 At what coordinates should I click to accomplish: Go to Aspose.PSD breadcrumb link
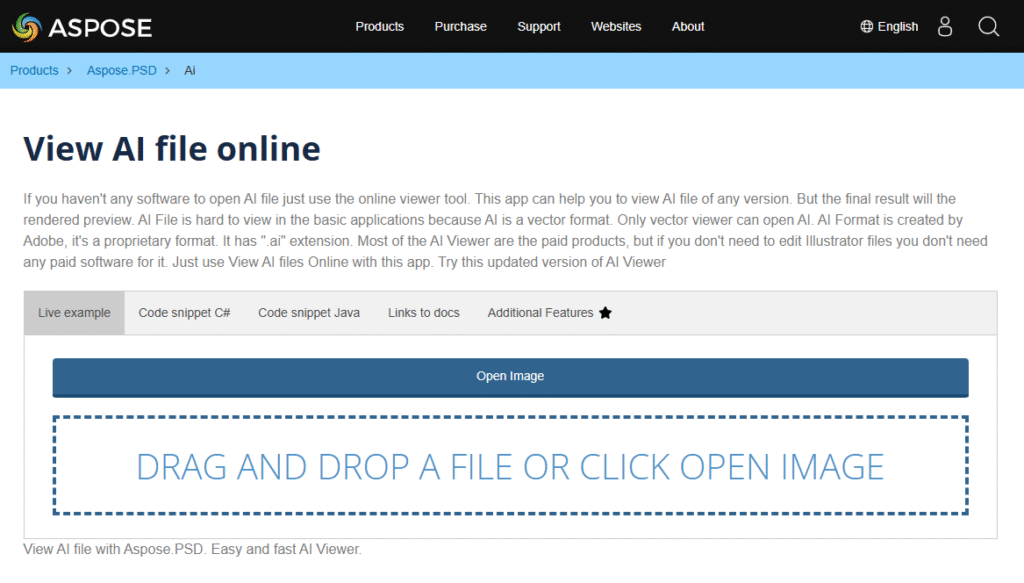121,71
